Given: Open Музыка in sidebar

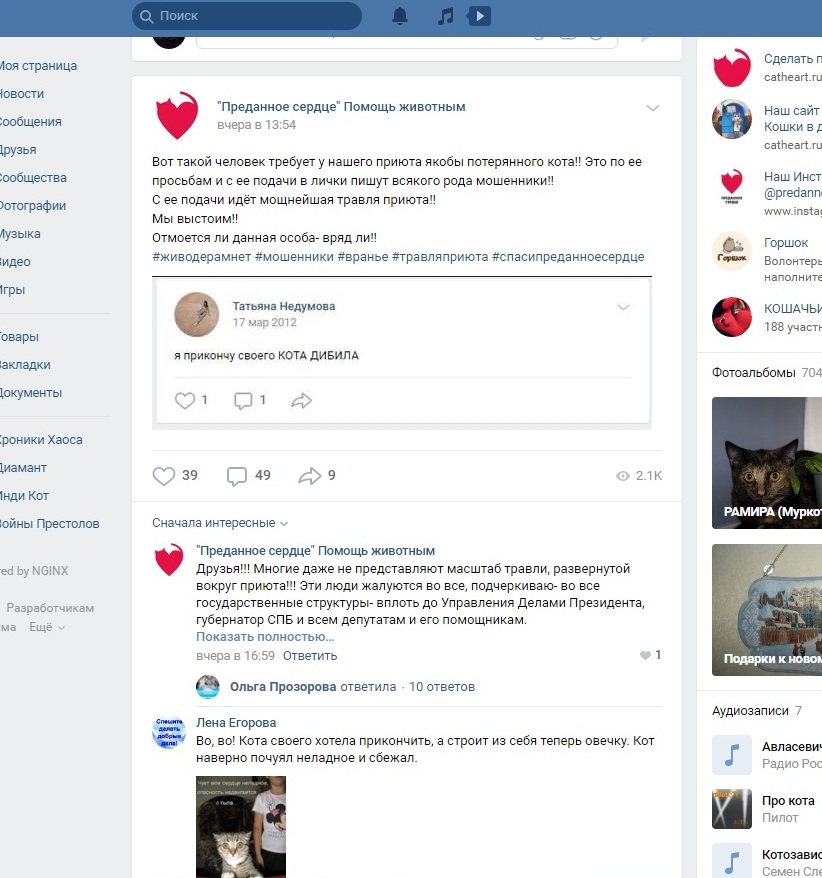Looking at the screenshot, I should tap(20, 234).
